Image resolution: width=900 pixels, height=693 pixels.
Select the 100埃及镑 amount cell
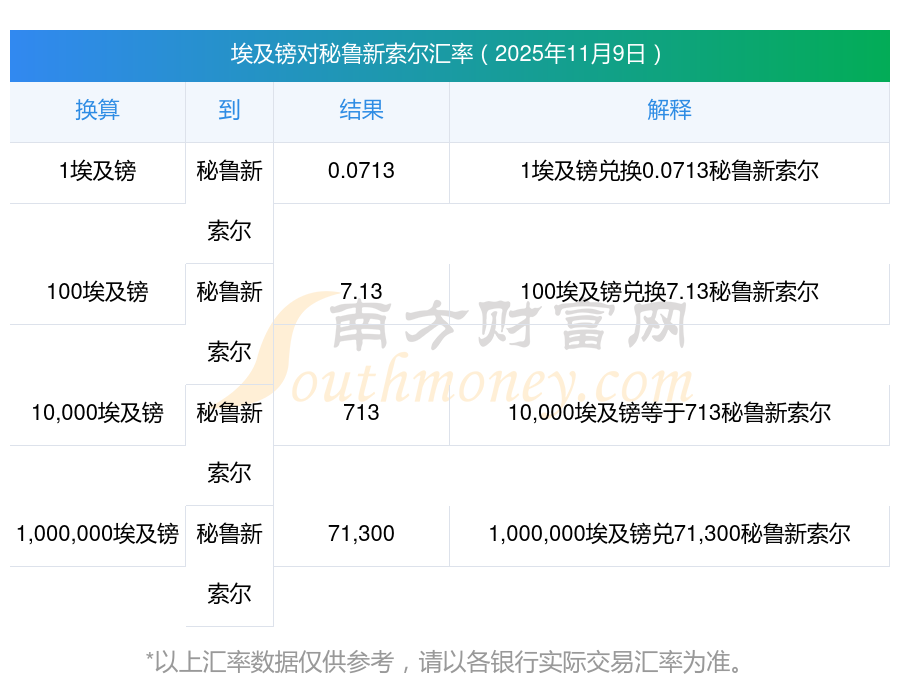[x=97, y=293]
